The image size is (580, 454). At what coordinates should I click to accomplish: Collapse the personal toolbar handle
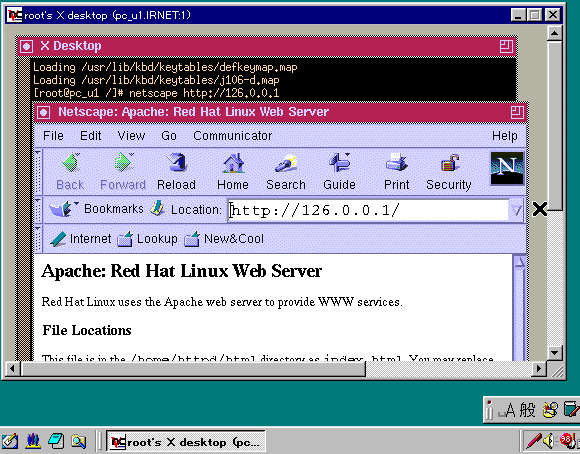(38, 239)
